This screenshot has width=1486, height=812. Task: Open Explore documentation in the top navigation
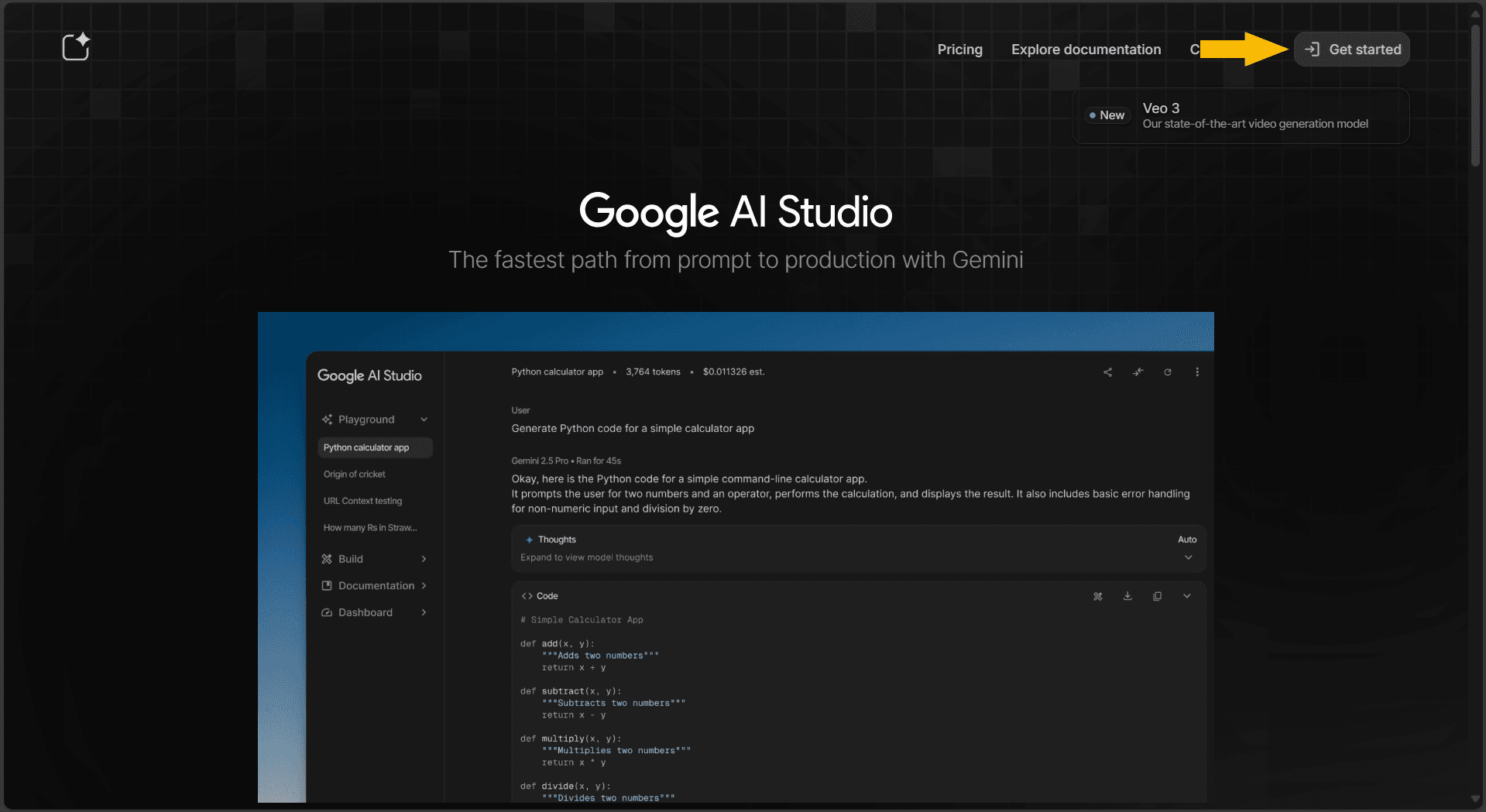click(x=1086, y=50)
